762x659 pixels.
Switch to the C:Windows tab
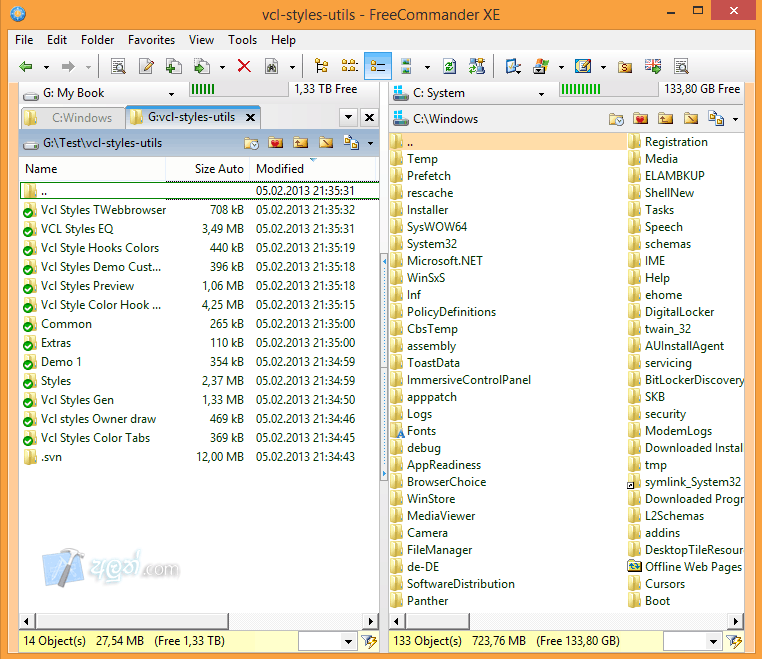coord(72,118)
